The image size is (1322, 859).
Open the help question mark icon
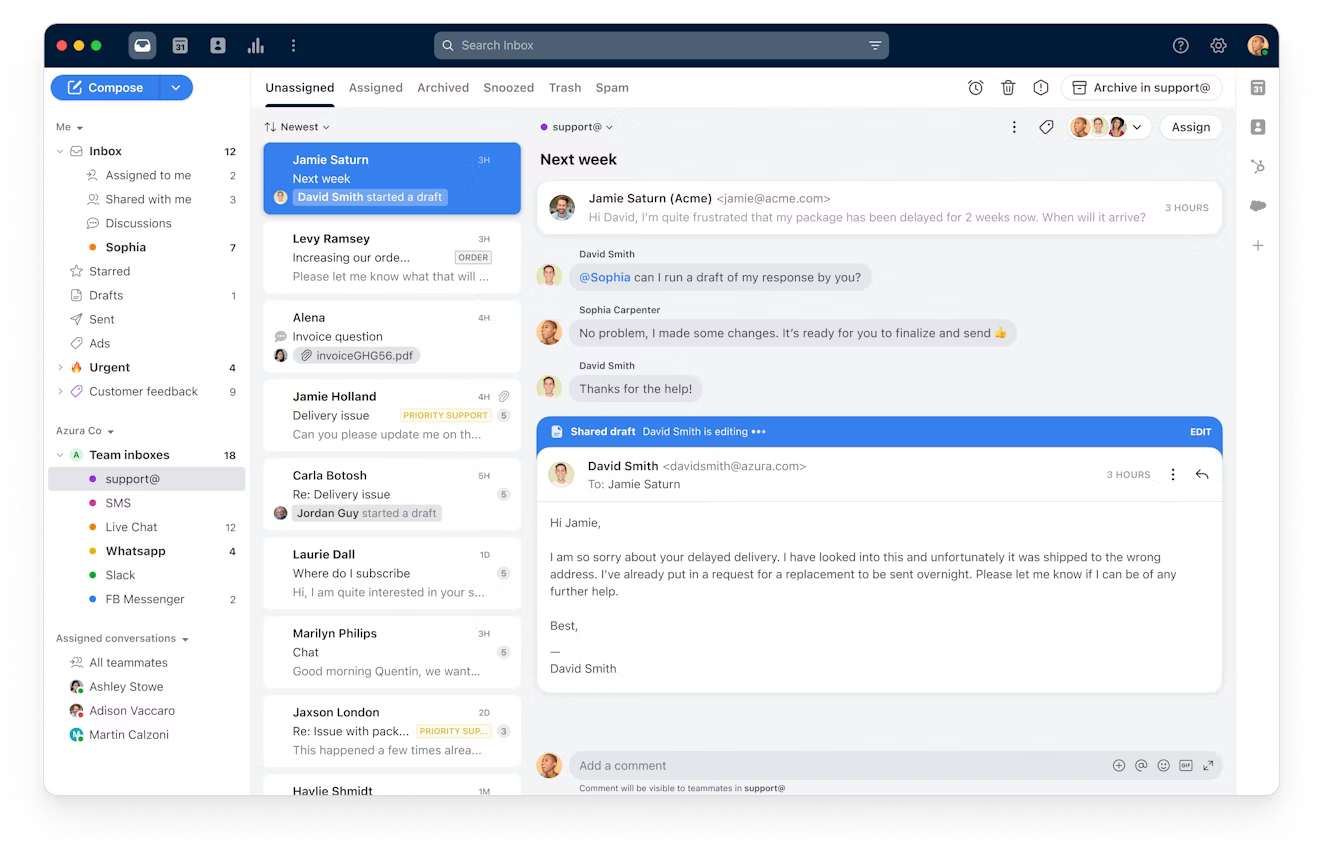(1181, 45)
